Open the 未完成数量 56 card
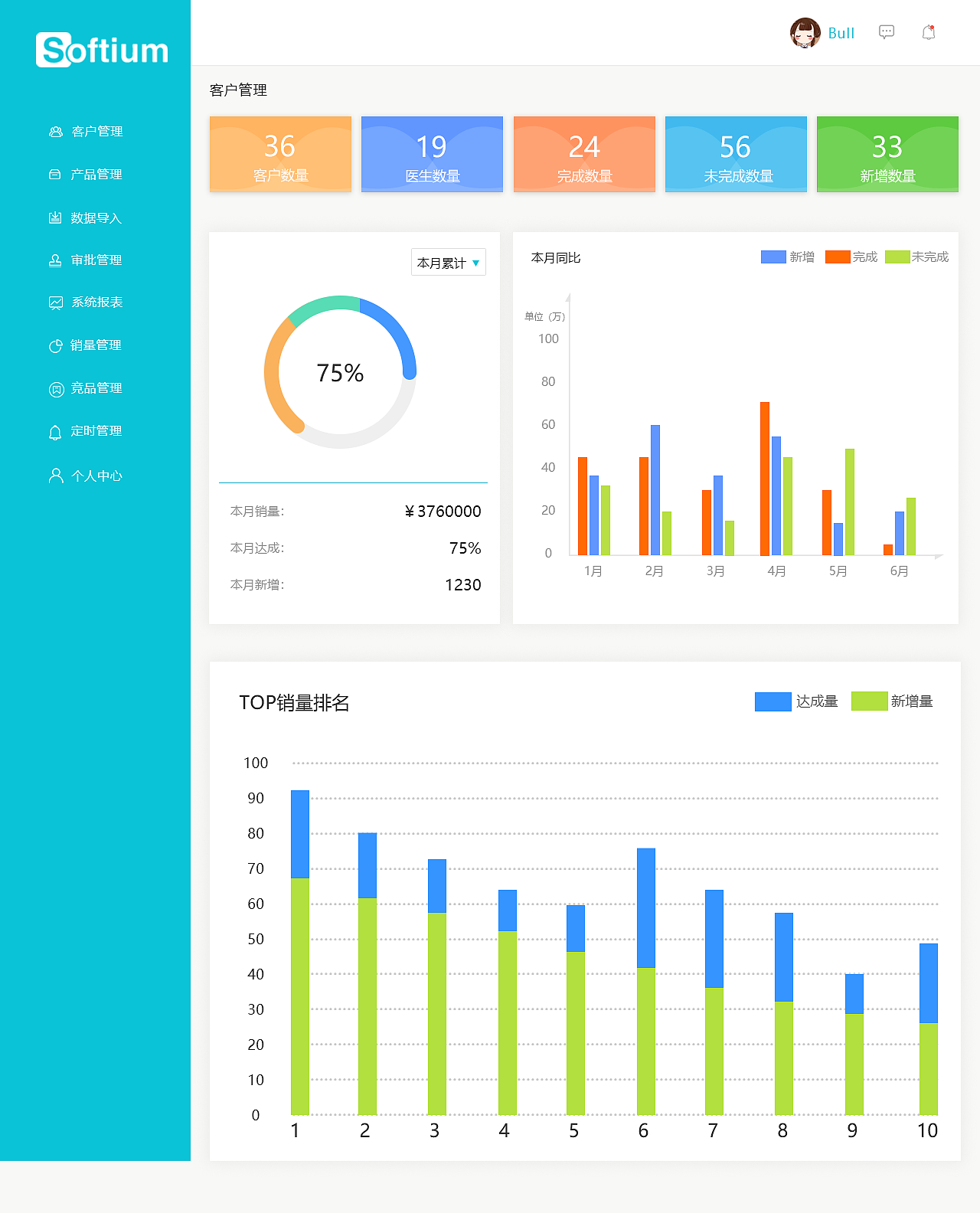The height and width of the screenshot is (1213, 980). click(736, 154)
